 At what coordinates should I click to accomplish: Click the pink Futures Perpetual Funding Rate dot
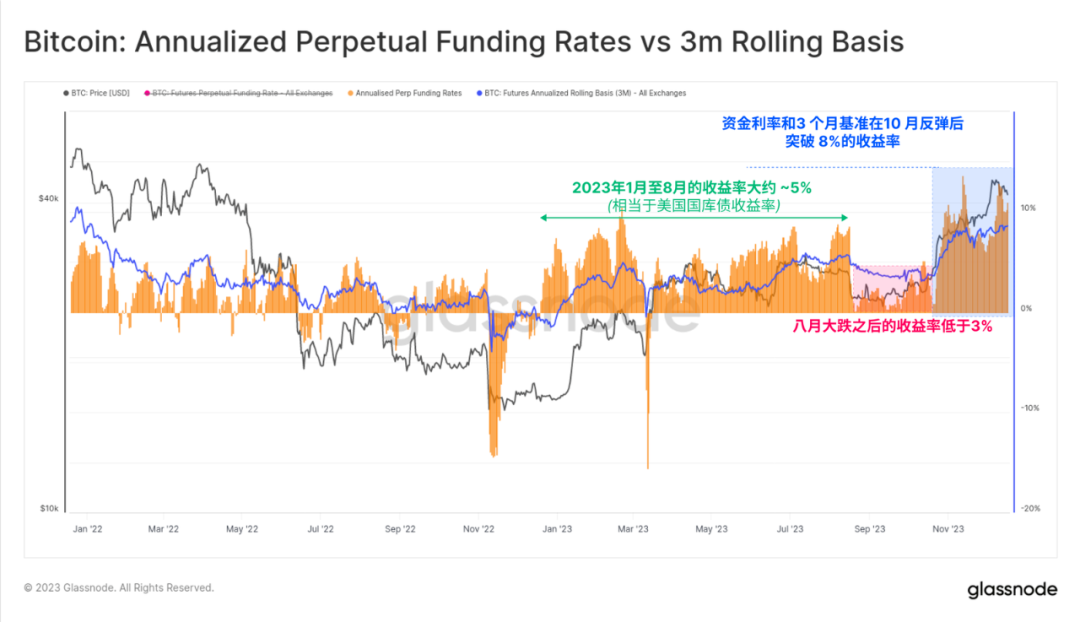tap(146, 93)
